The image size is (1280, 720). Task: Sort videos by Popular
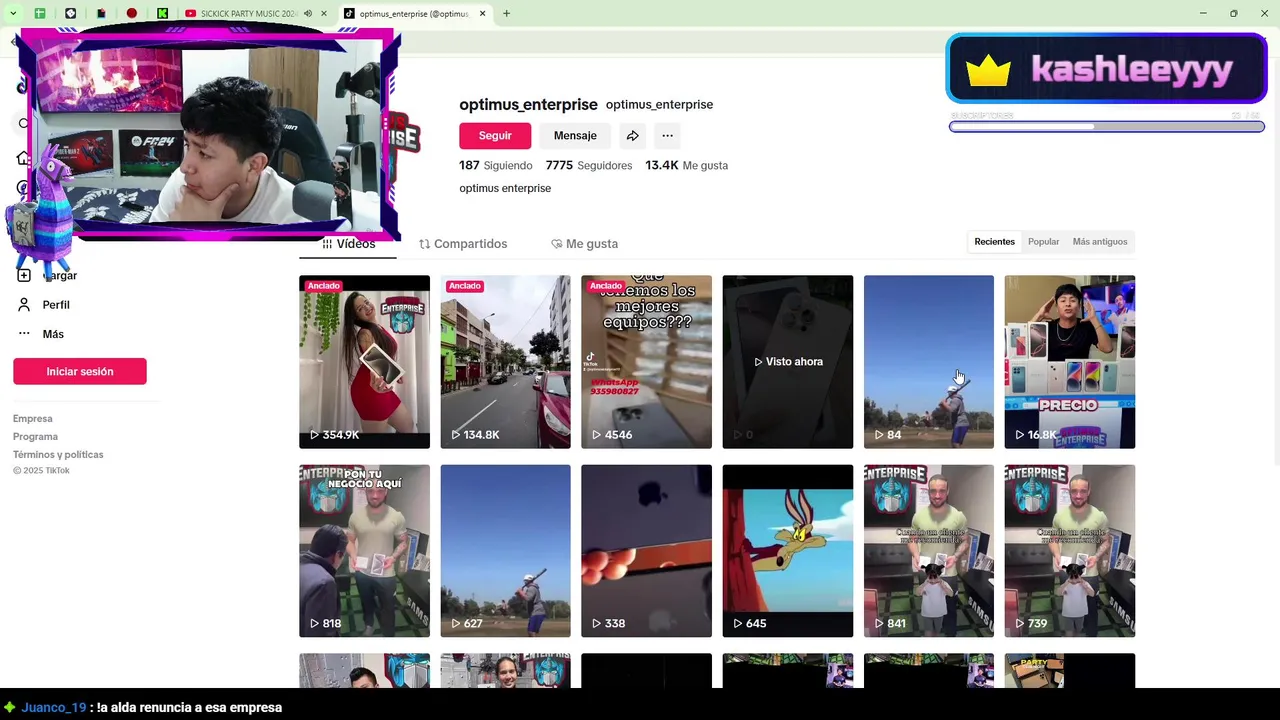[1043, 242]
